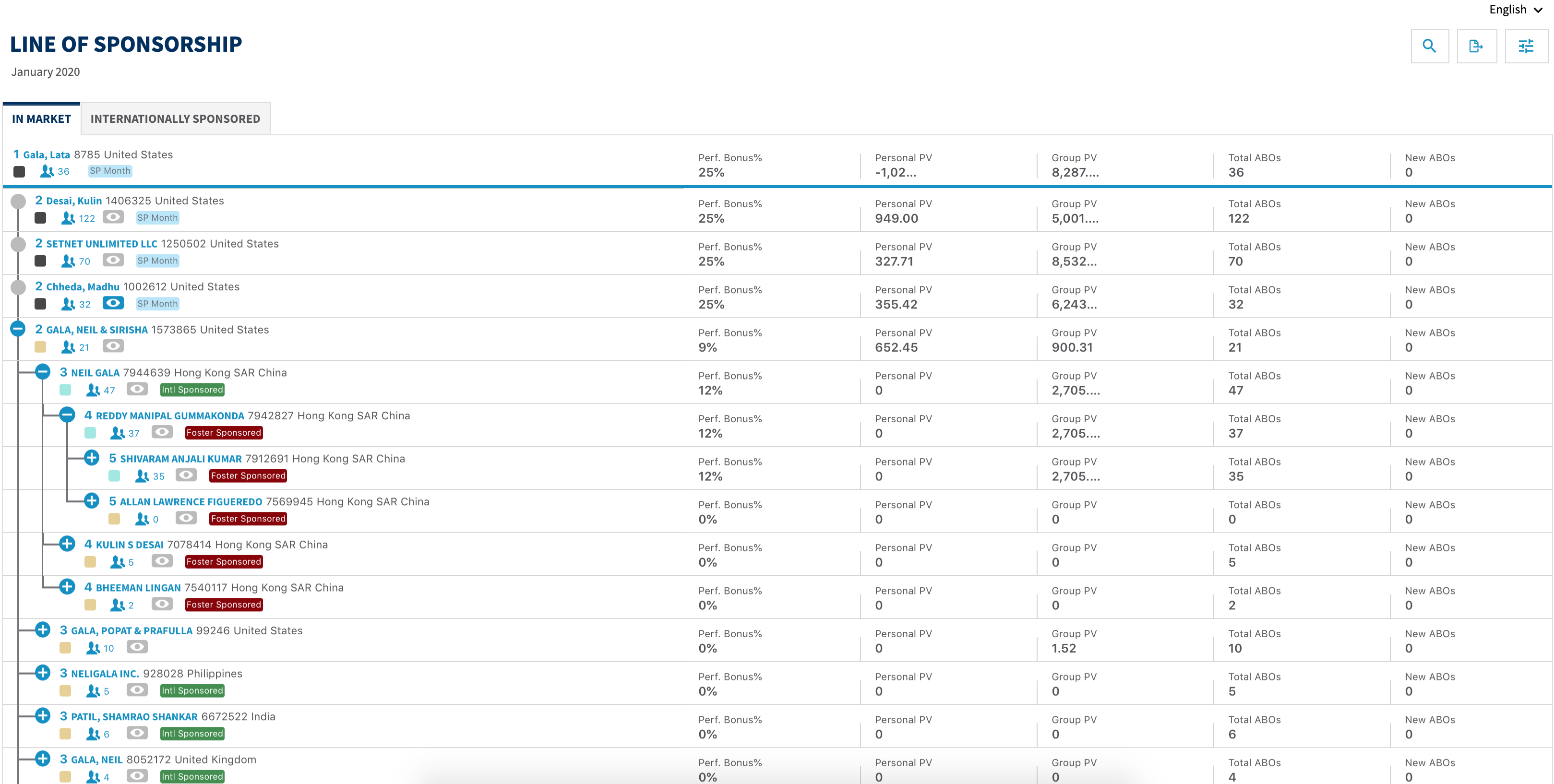
Task: Open PATIL, SHAMRAO SHANKAR profile link
Action: [x=134, y=717]
